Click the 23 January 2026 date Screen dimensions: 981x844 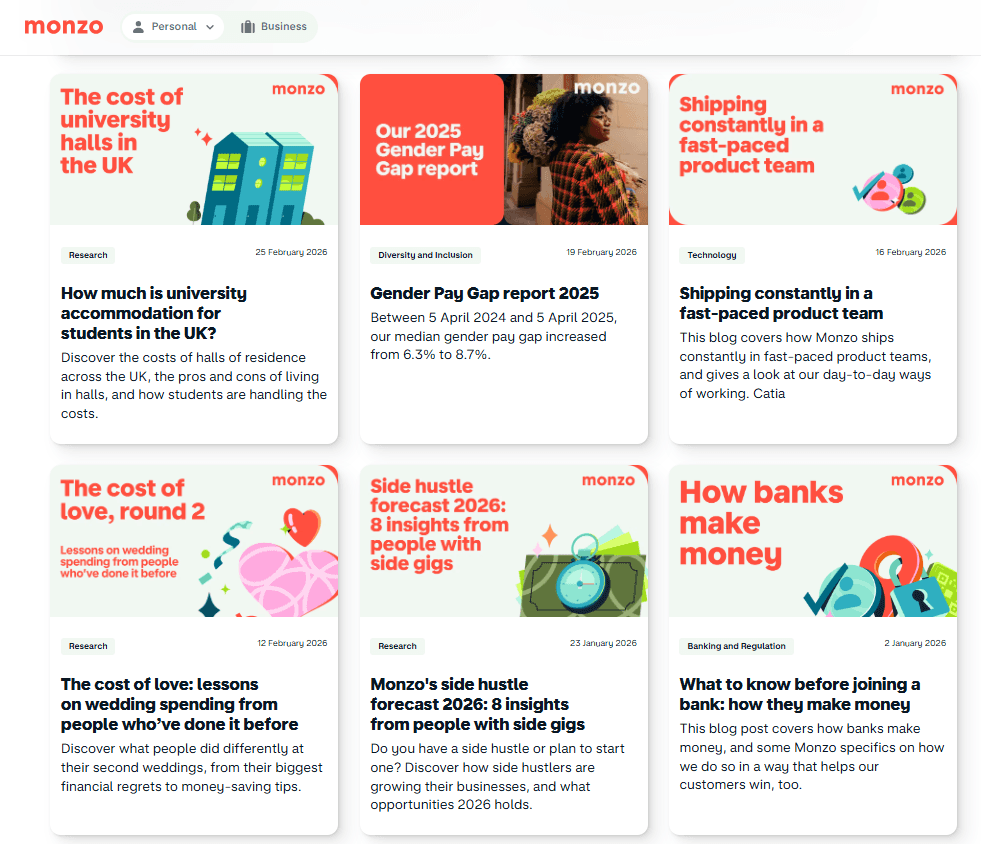pyautogui.click(x=603, y=643)
